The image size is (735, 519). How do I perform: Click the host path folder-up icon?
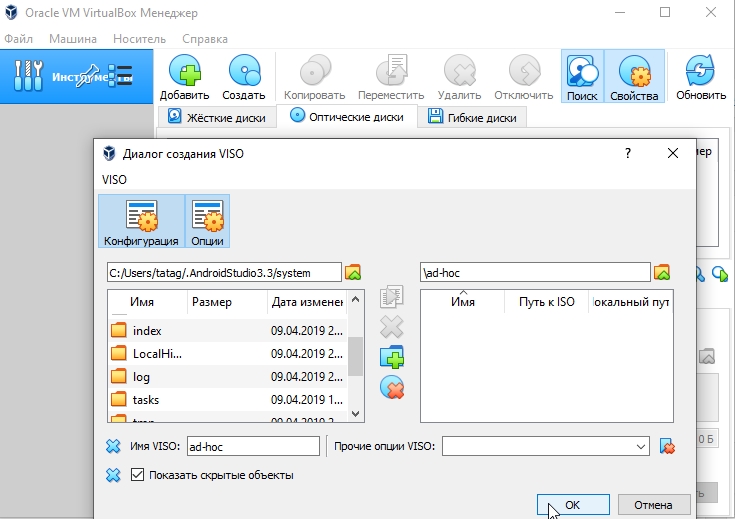[x=353, y=272]
